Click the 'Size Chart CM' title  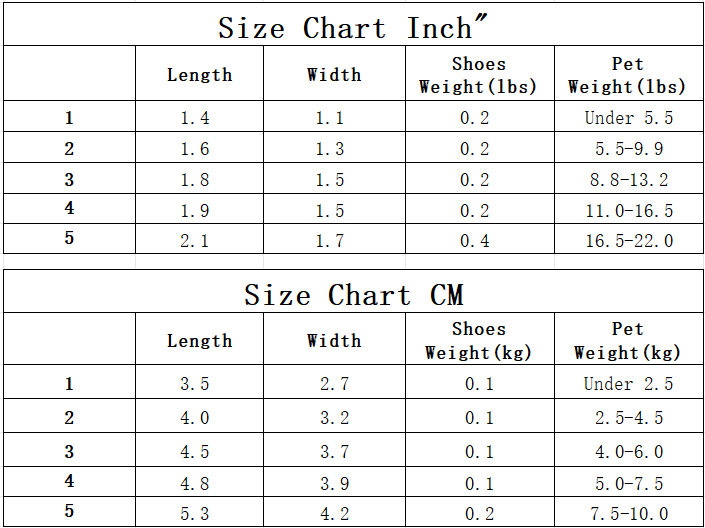pos(353,295)
